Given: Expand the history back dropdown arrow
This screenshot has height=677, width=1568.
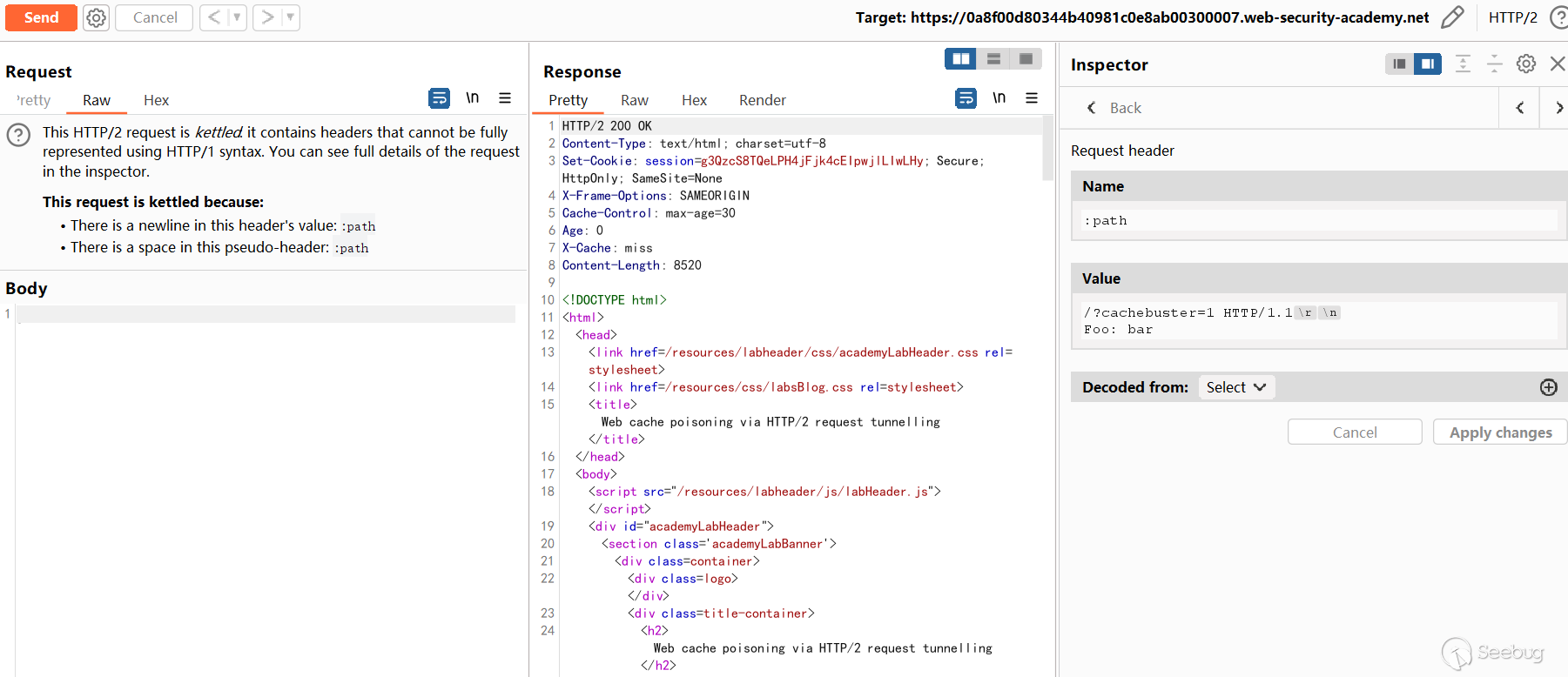Looking at the screenshot, I should (x=237, y=17).
